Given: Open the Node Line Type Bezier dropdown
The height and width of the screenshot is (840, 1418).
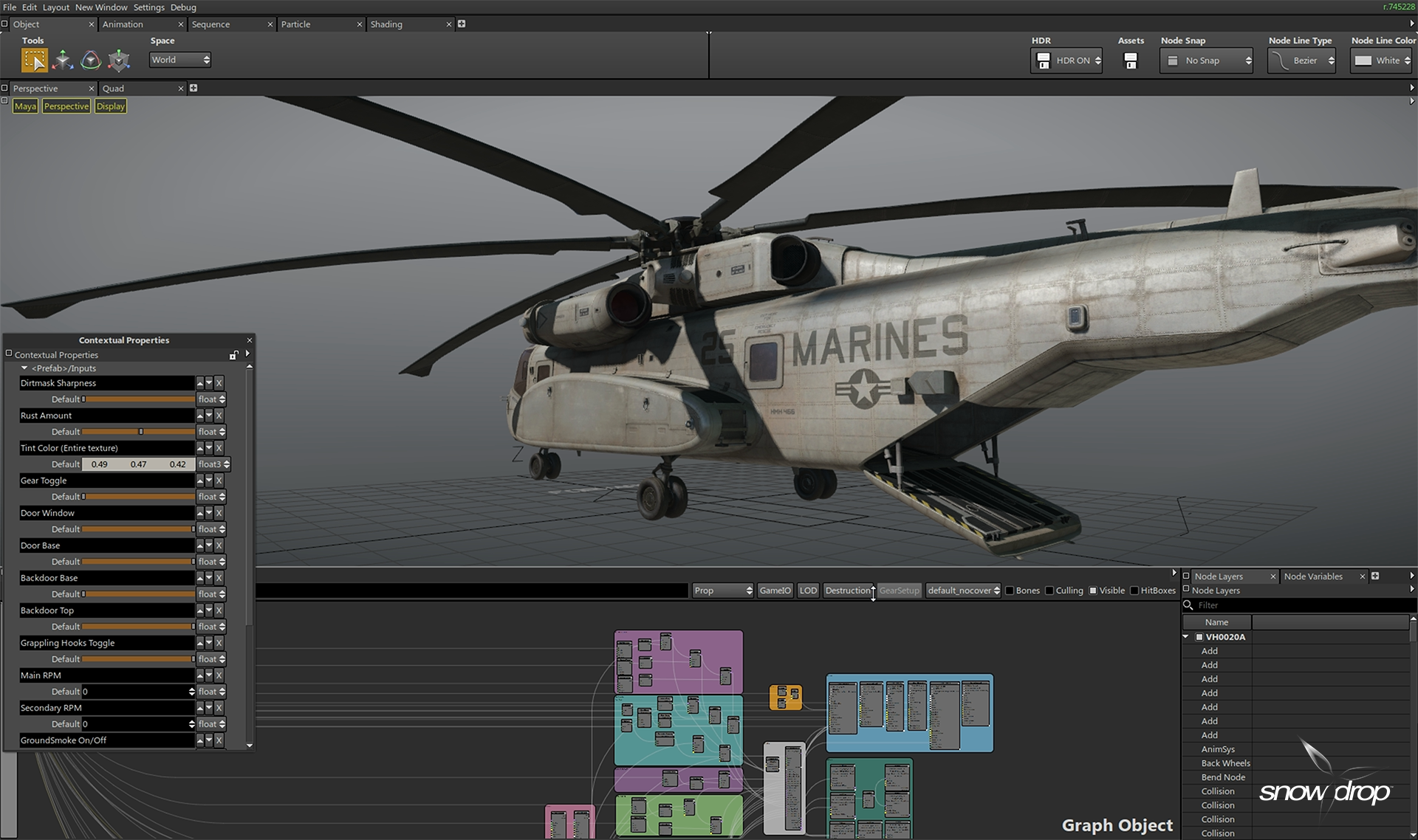Looking at the screenshot, I should [1303, 61].
